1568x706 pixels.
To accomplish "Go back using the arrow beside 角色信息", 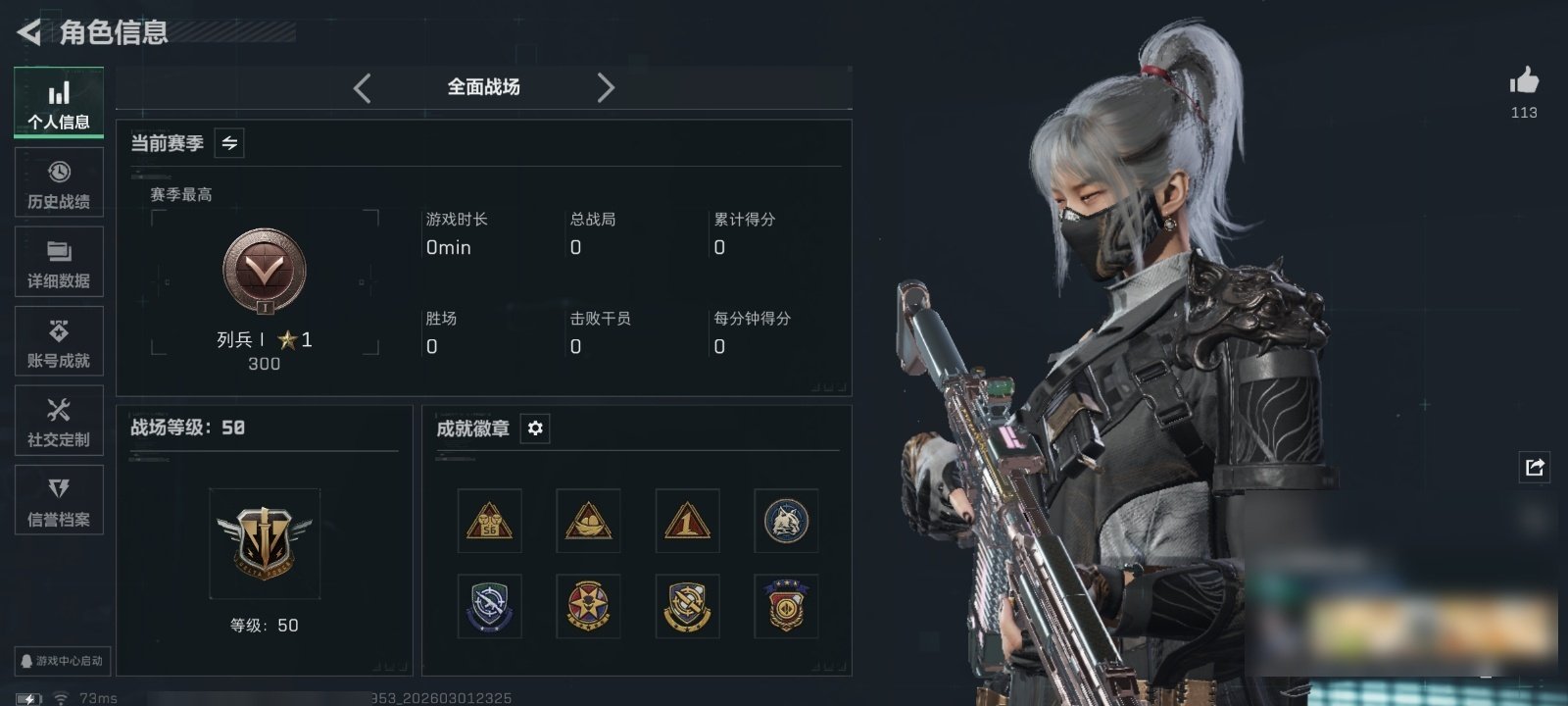I will (x=29, y=32).
